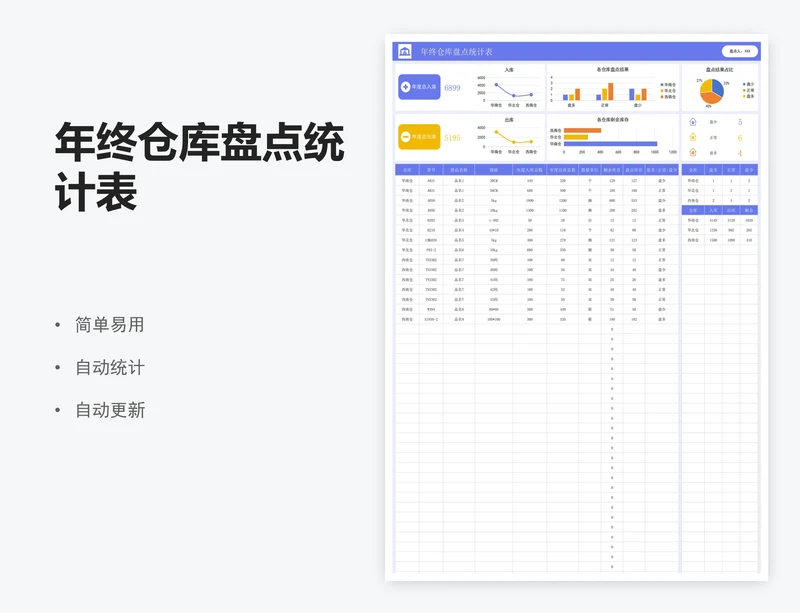Click the 100*100 specification cell
This screenshot has height=613, width=800.
click(493, 319)
